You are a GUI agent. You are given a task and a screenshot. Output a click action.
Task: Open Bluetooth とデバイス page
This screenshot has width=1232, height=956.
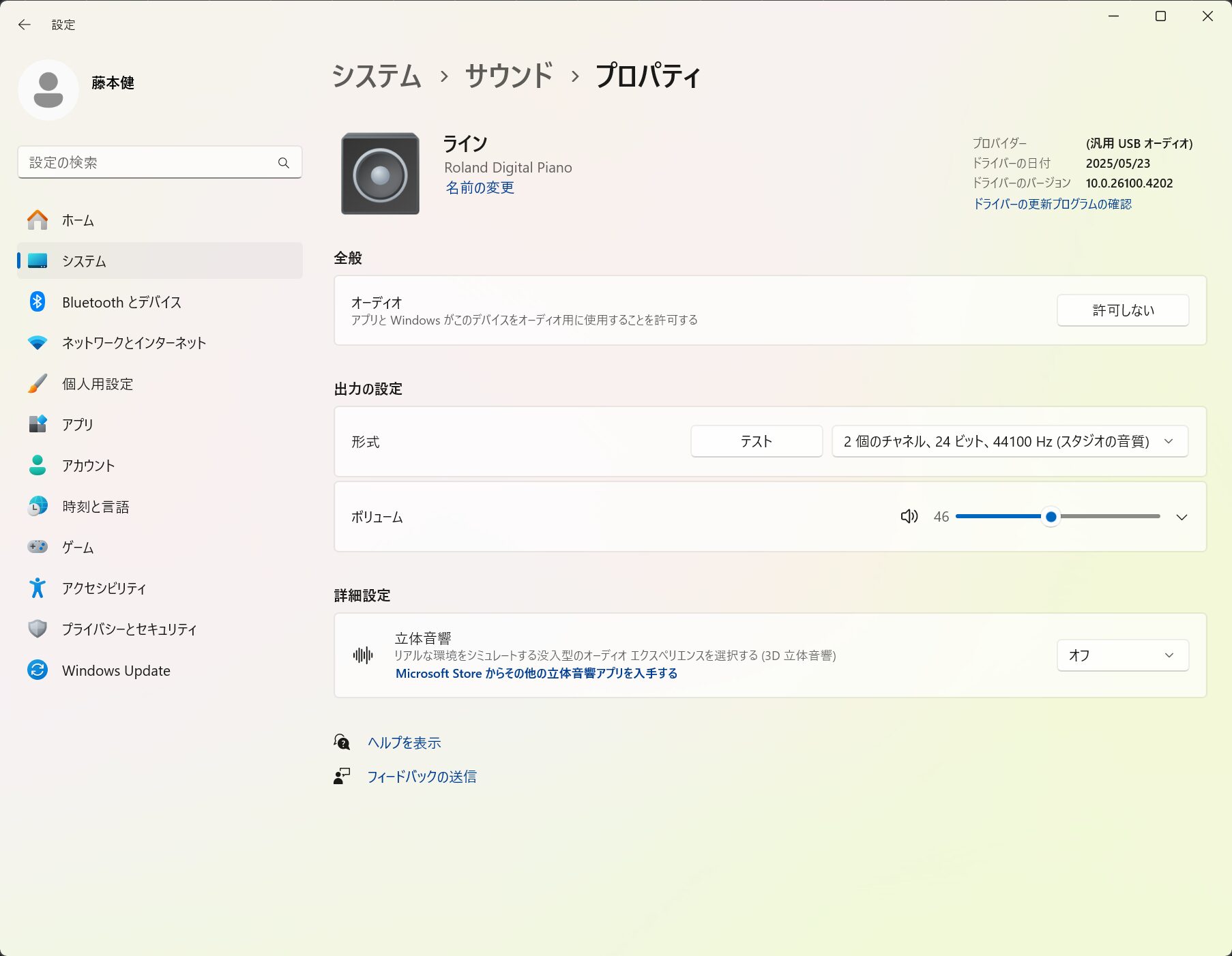pyautogui.click(x=160, y=302)
